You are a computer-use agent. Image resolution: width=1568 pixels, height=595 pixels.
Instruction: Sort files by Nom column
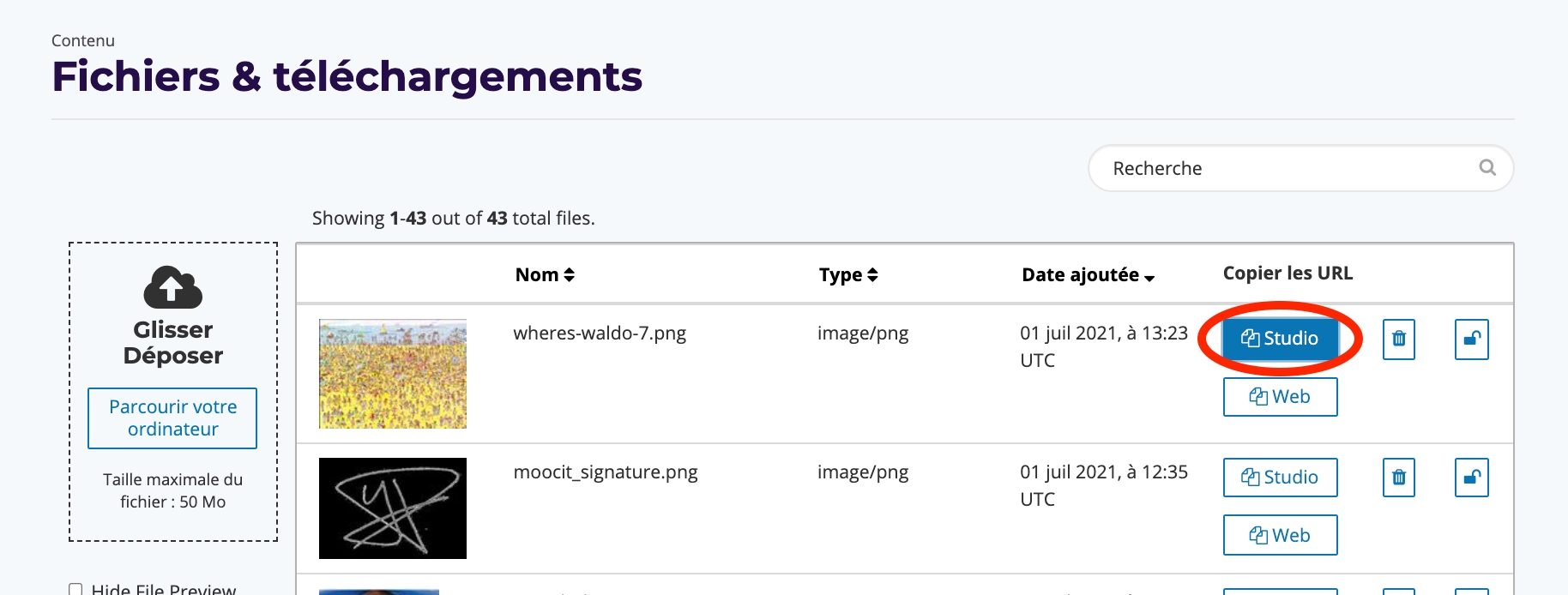(x=545, y=275)
